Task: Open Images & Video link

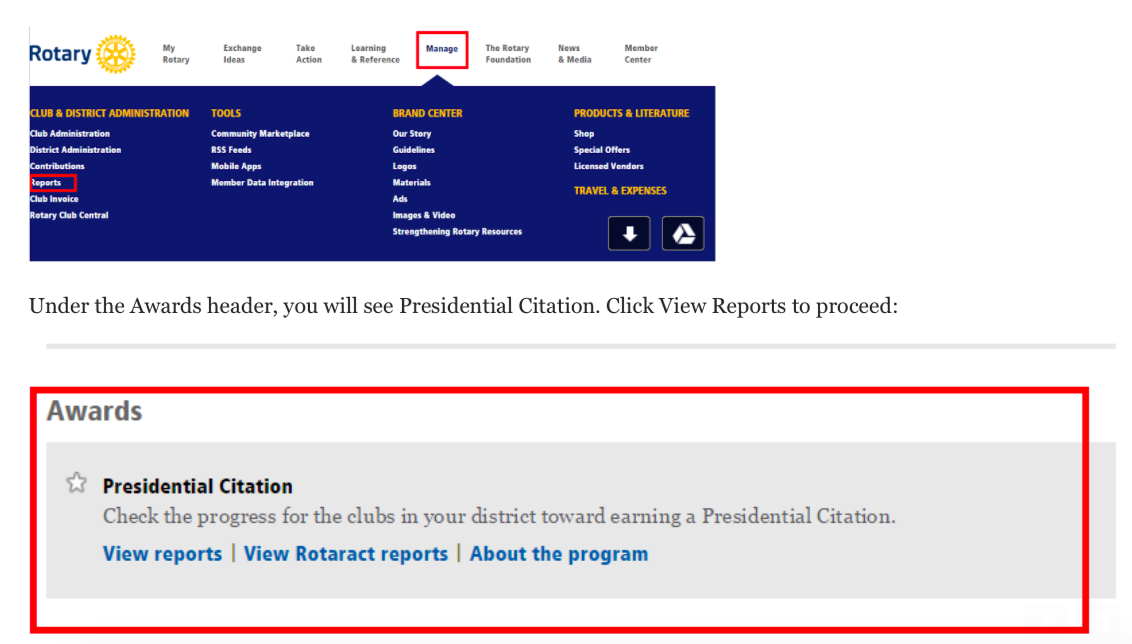Action: point(424,215)
